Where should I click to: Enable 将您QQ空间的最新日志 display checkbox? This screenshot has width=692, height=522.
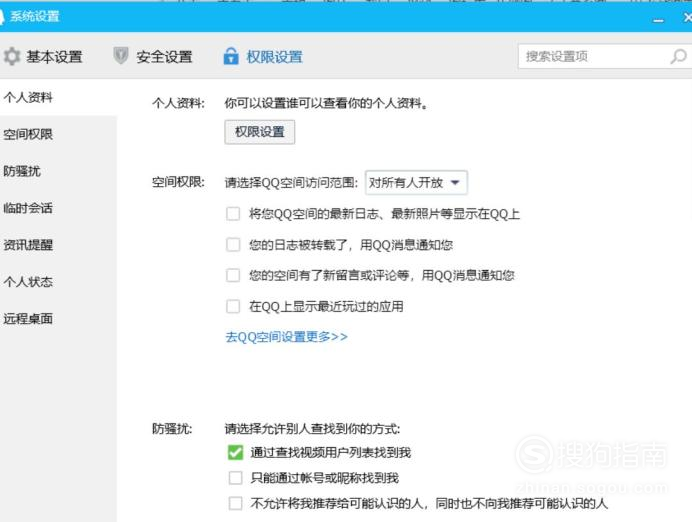[233, 214]
